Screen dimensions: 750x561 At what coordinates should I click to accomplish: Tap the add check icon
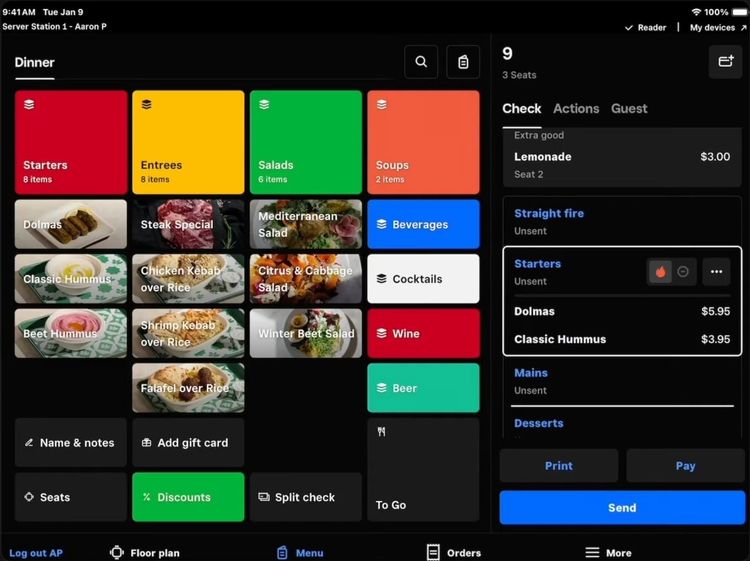725,62
